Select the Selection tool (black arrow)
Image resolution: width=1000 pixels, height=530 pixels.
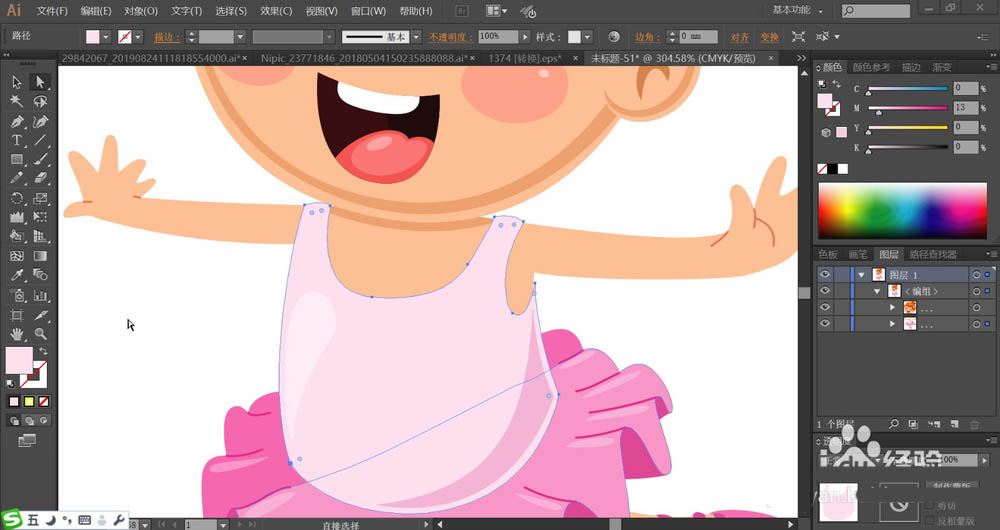click(17, 82)
